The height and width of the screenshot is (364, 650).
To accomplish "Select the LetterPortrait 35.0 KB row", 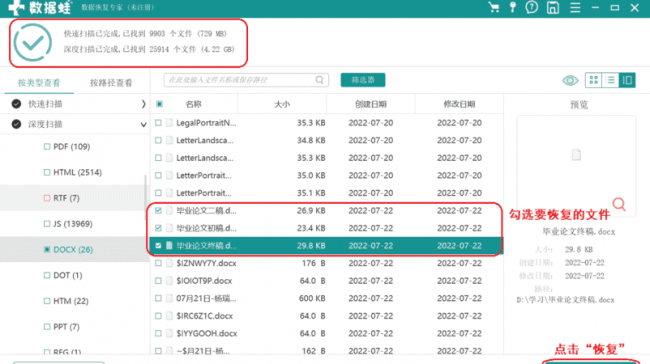I will click(x=327, y=175).
